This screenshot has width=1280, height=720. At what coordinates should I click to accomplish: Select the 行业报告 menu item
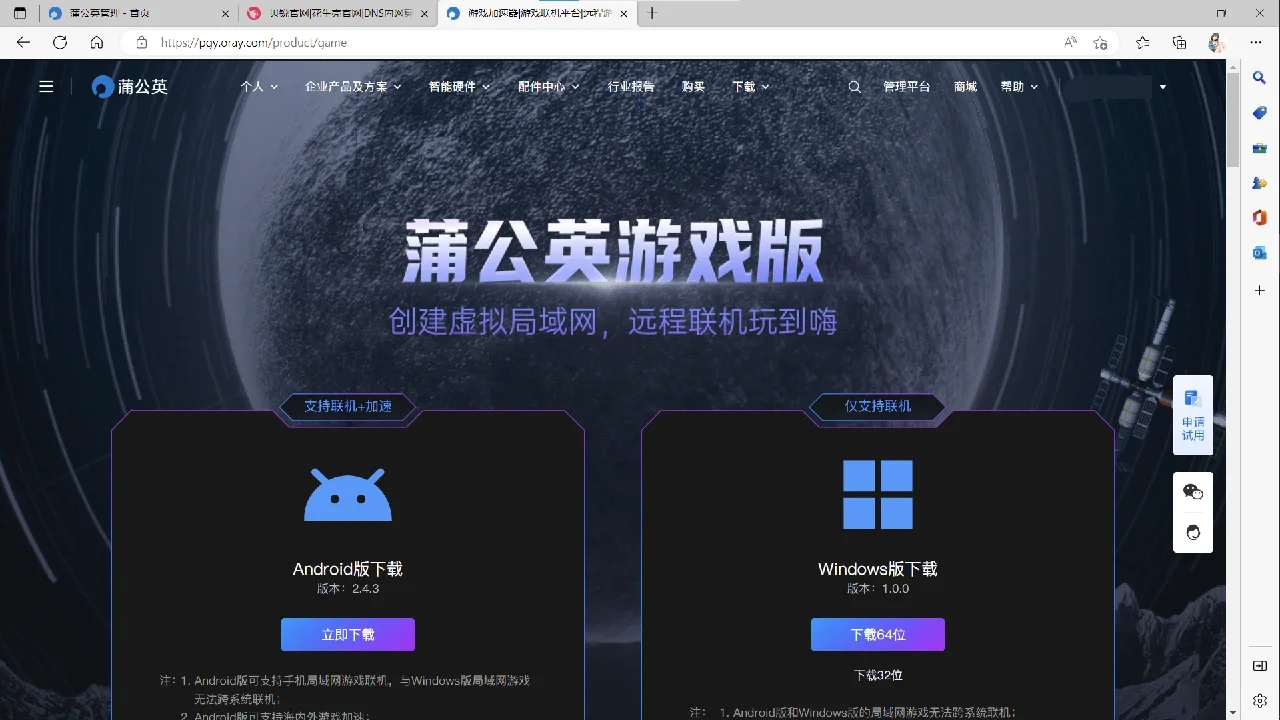[x=631, y=87]
